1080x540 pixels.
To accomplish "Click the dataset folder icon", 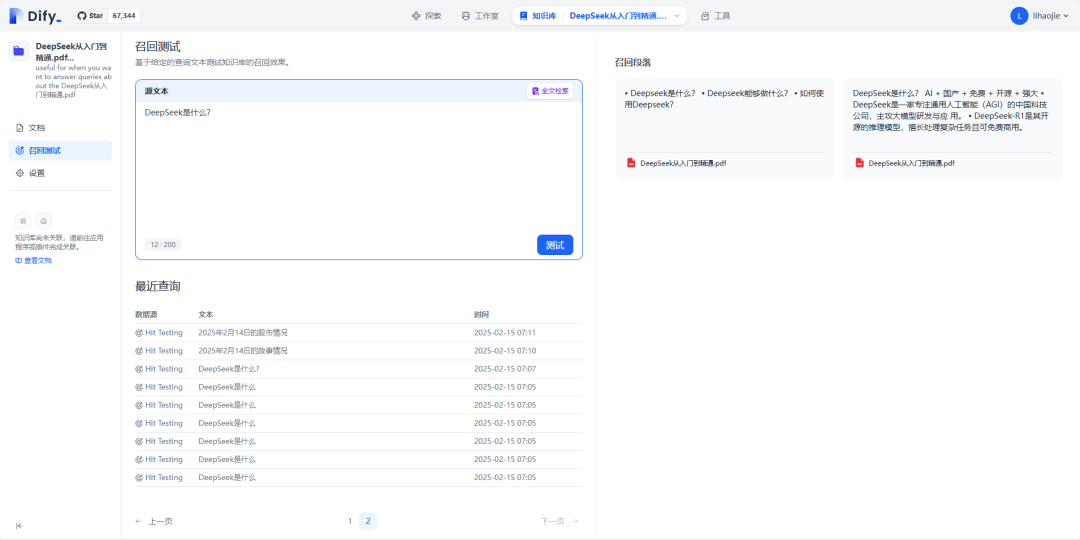I will (x=19, y=51).
